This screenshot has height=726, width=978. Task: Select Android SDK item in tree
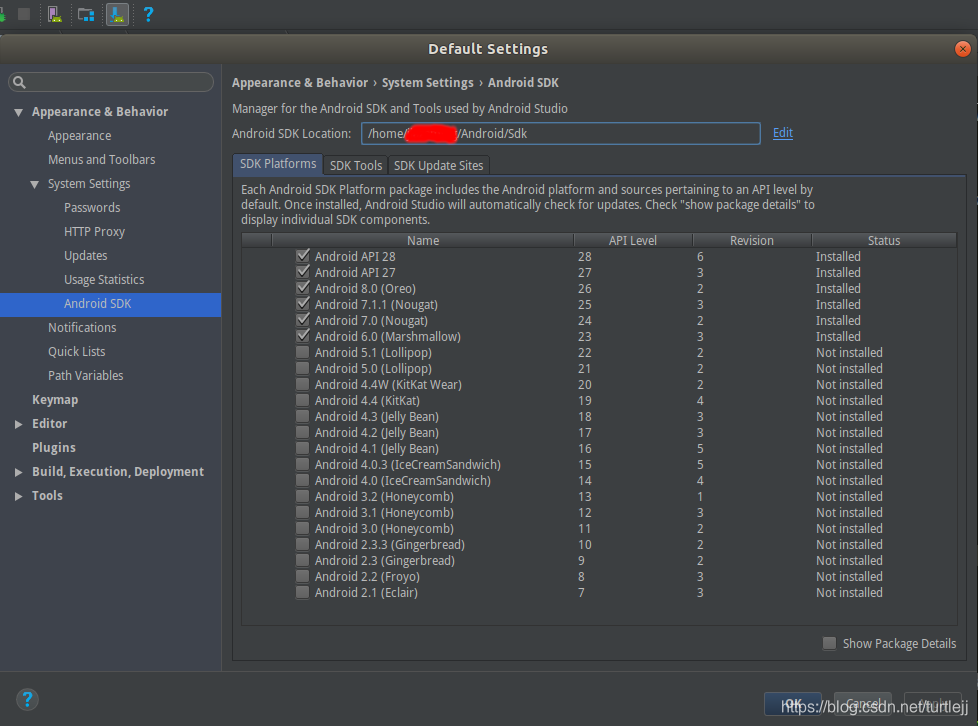point(110,304)
